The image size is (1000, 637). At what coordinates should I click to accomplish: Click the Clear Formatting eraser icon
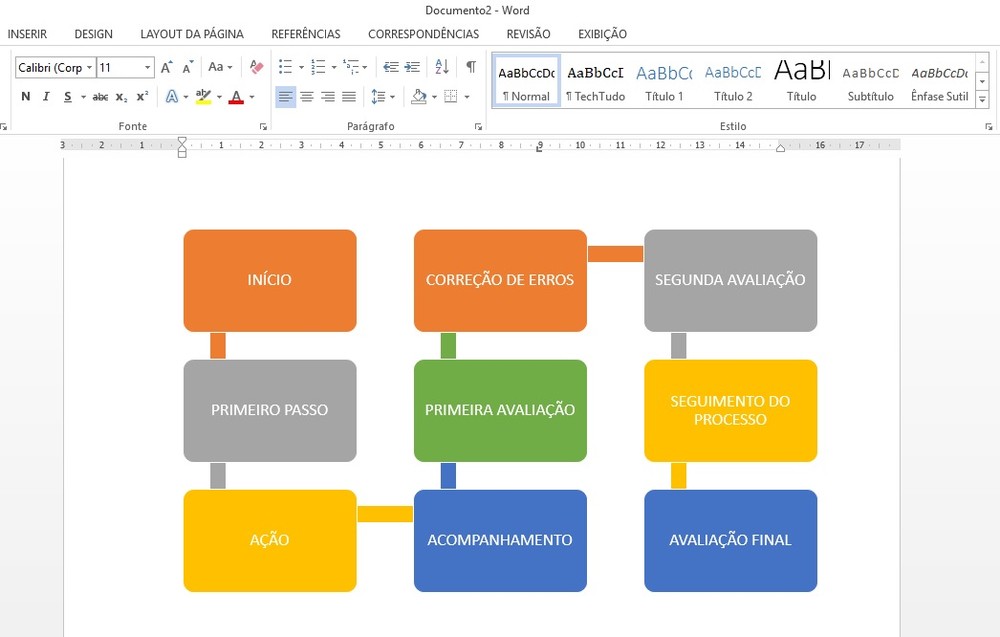click(x=257, y=68)
